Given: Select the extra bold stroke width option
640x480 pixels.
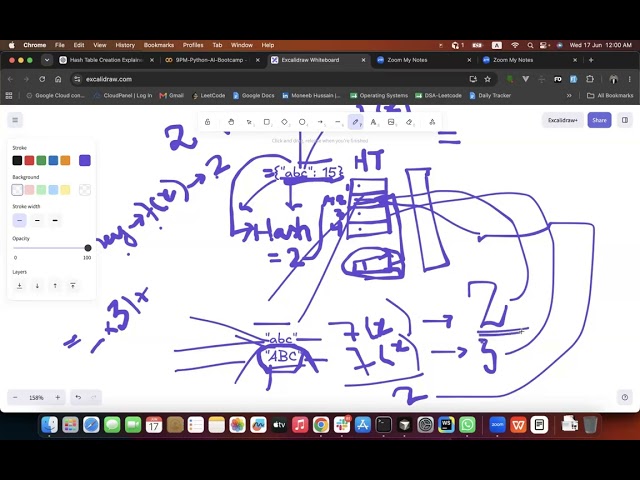Looking at the screenshot, I should tap(55, 220).
